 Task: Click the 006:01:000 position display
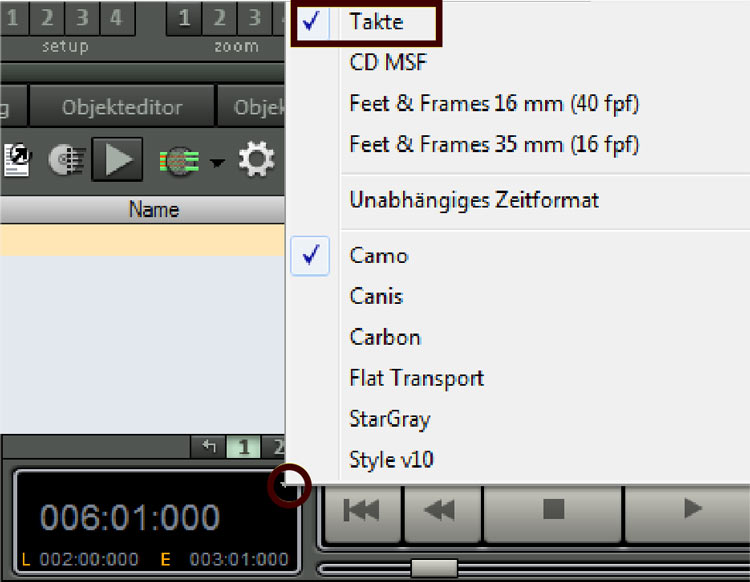(130, 518)
